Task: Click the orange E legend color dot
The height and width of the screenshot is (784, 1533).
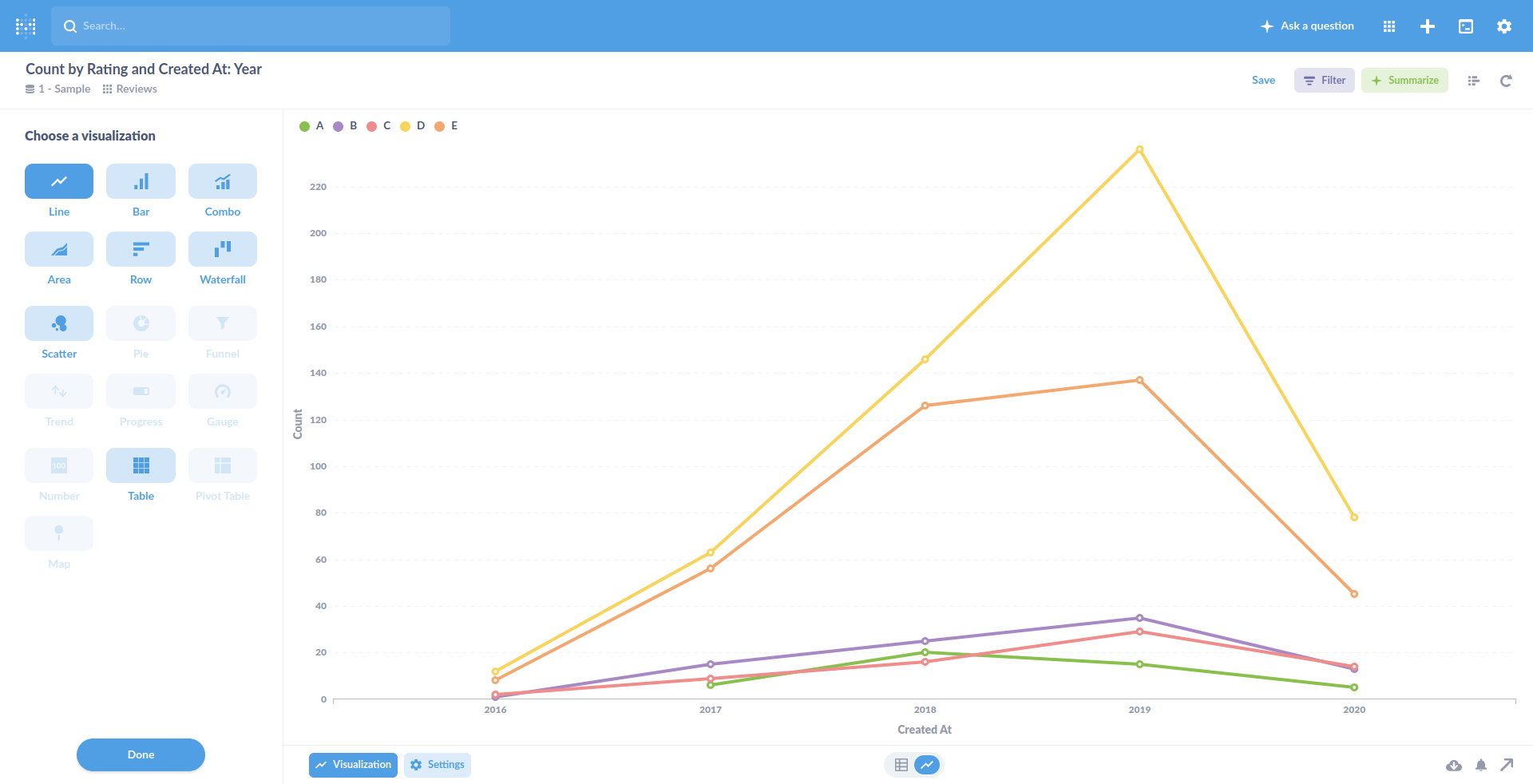Action: coord(440,125)
